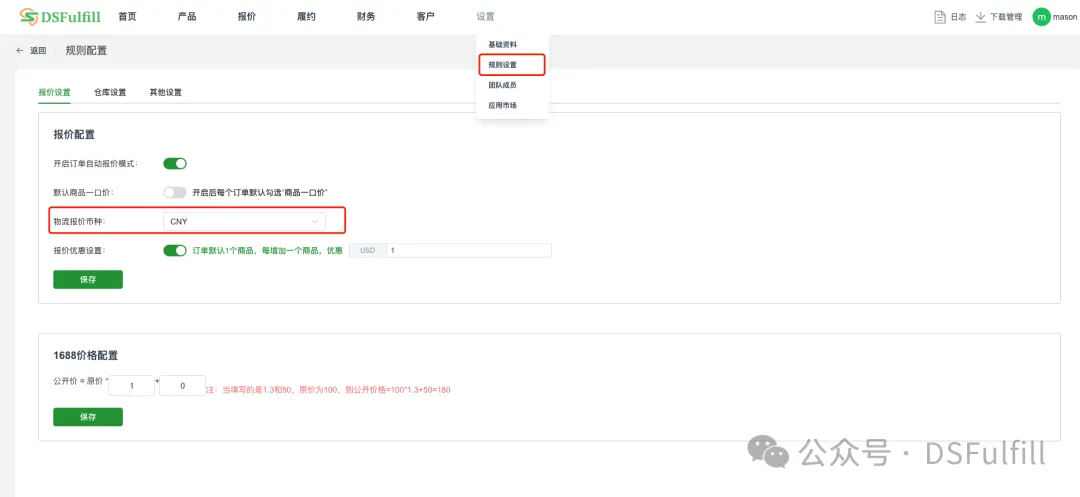The image size is (1080, 497).
Task: Expand the 物流报价币种 CNY dropdown
Action: tap(245, 221)
